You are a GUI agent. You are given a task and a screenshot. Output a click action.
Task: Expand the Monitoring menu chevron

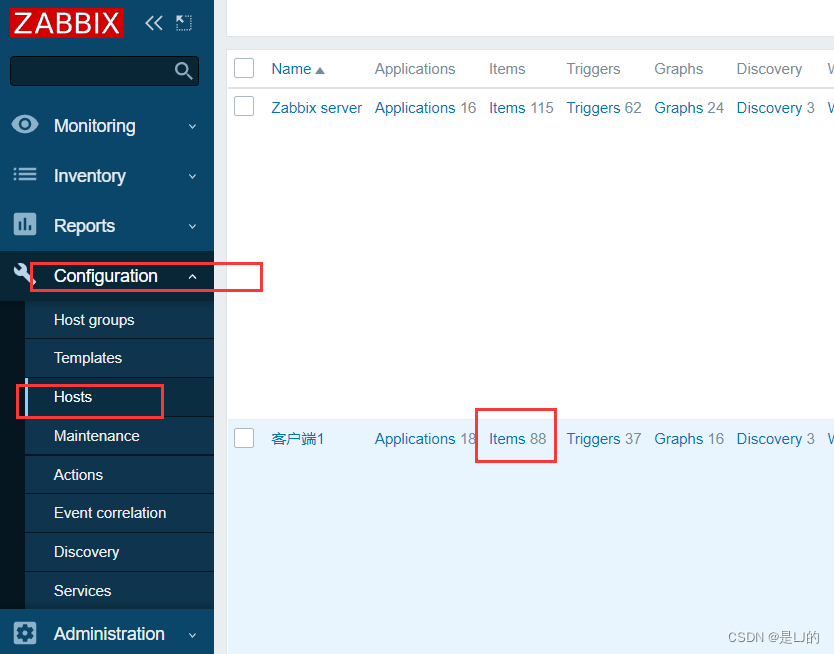(x=193, y=127)
